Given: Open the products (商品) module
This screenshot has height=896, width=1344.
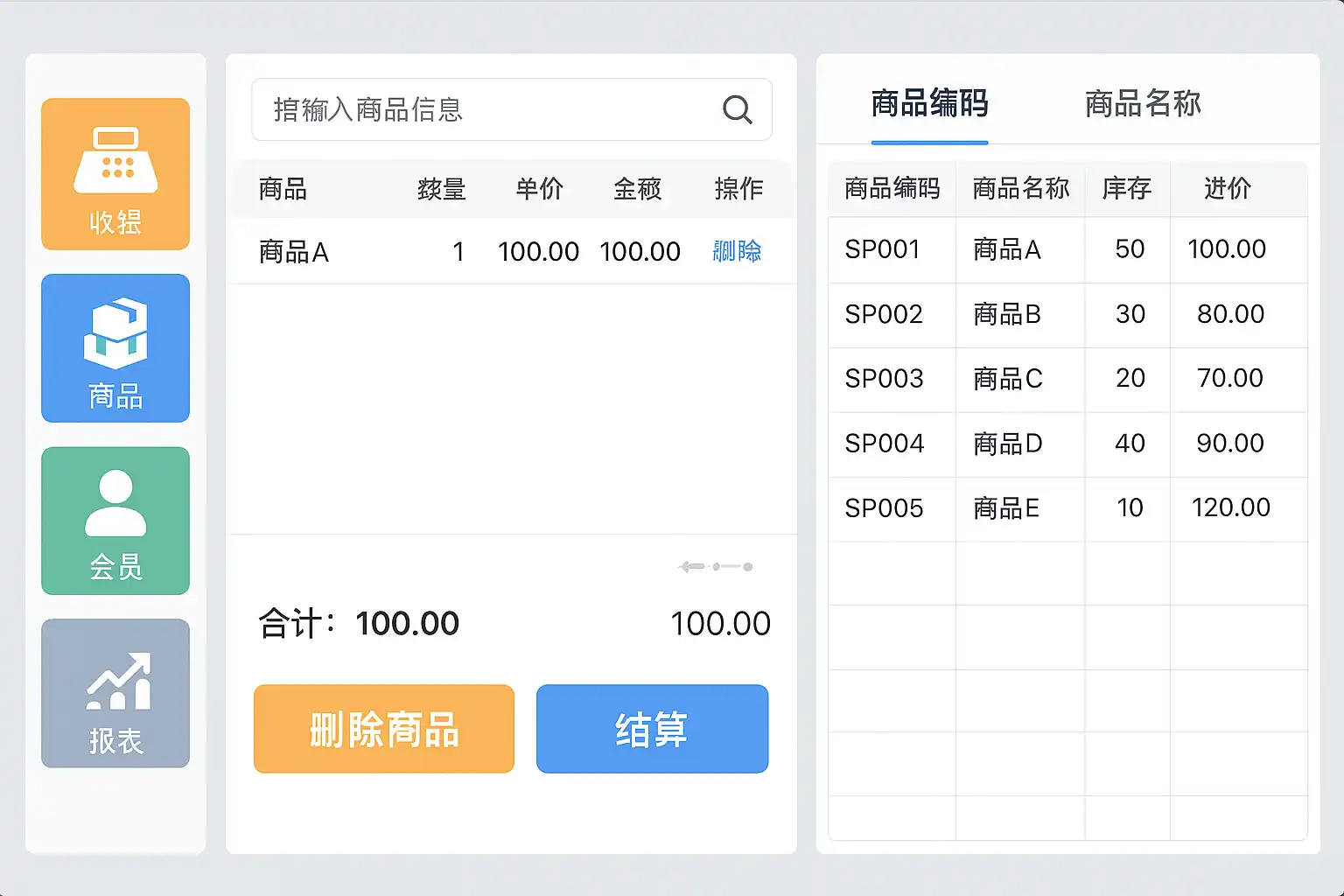Looking at the screenshot, I should (x=115, y=348).
